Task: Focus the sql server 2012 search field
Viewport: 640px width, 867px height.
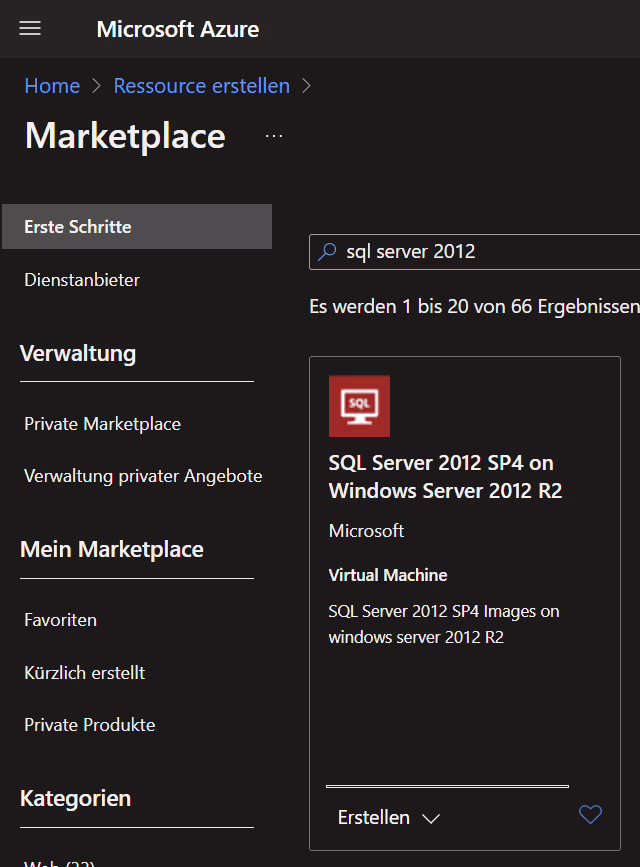Action: [x=475, y=252]
